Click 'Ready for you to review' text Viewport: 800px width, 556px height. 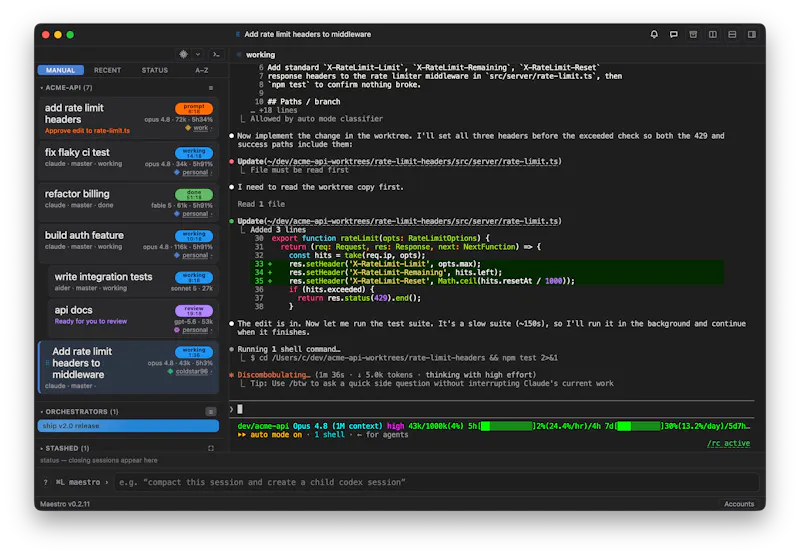pos(91,321)
